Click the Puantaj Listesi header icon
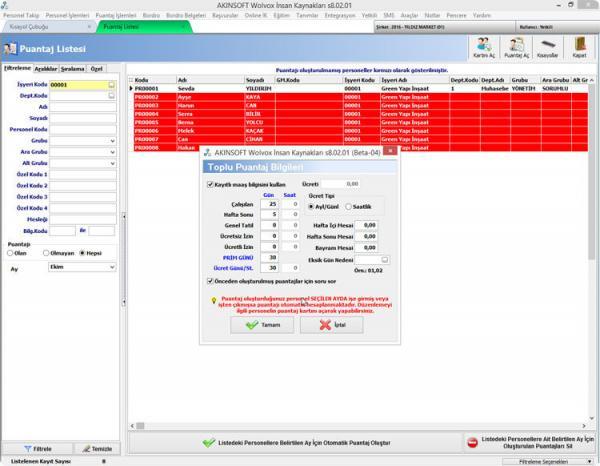600x466 pixels. [x=10, y=49]
